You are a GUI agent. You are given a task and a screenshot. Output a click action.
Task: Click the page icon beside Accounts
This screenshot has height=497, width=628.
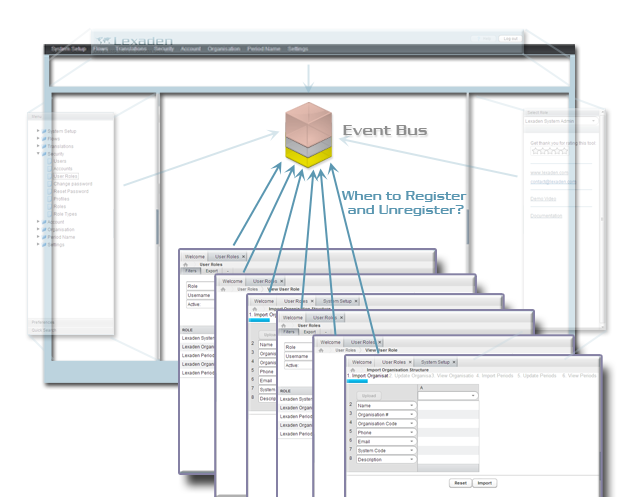[x=50, y=169]
